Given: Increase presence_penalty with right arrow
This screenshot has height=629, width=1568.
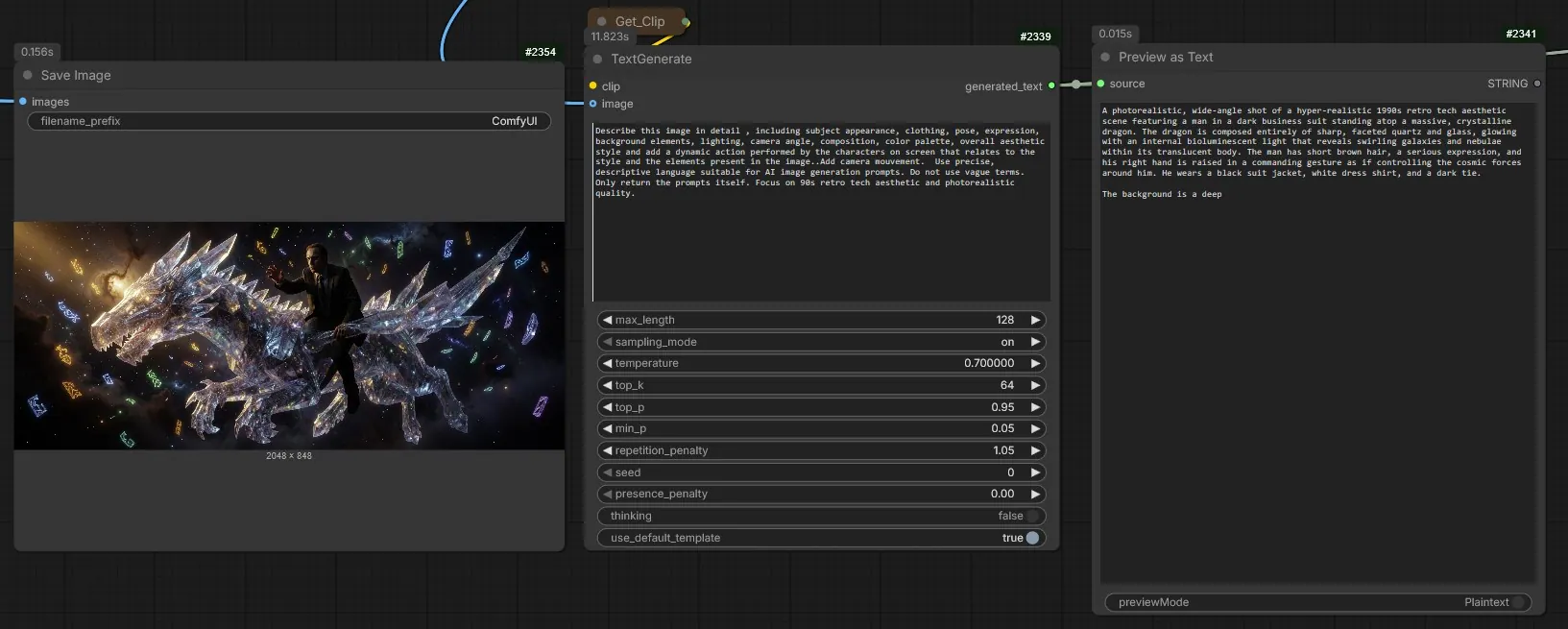Looking at the screenshot, I should pyautogui.click(x=1035, y=494).
